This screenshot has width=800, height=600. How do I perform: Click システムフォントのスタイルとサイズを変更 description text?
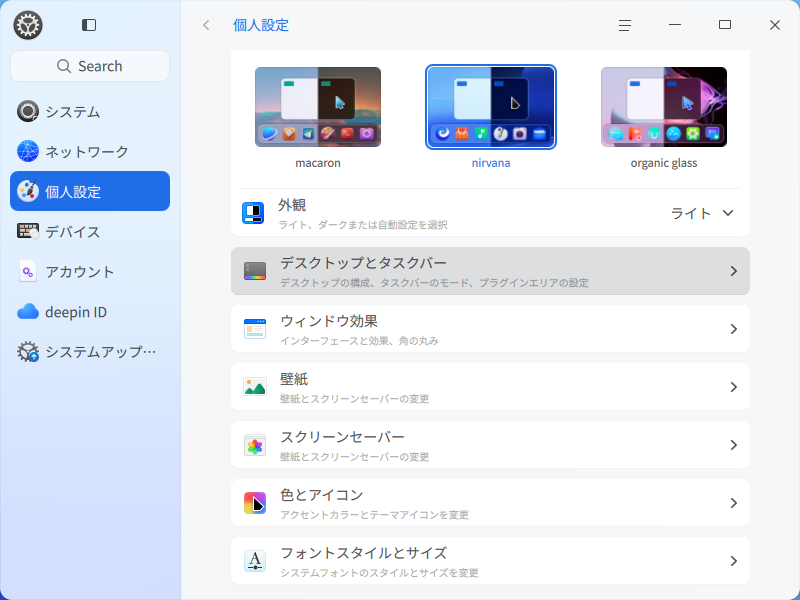coord(379,573)
